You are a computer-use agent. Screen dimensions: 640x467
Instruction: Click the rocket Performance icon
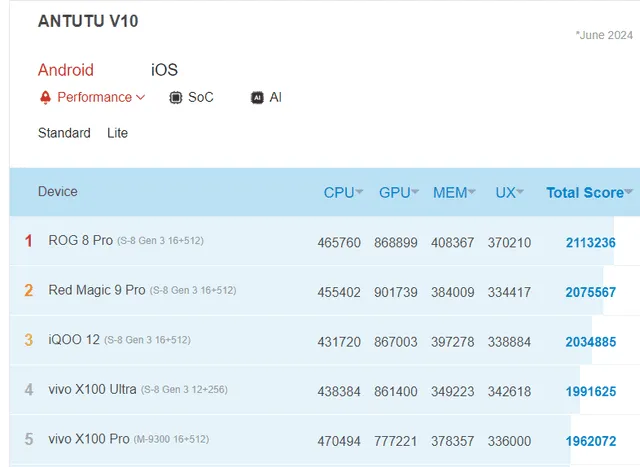click(45, 98)
